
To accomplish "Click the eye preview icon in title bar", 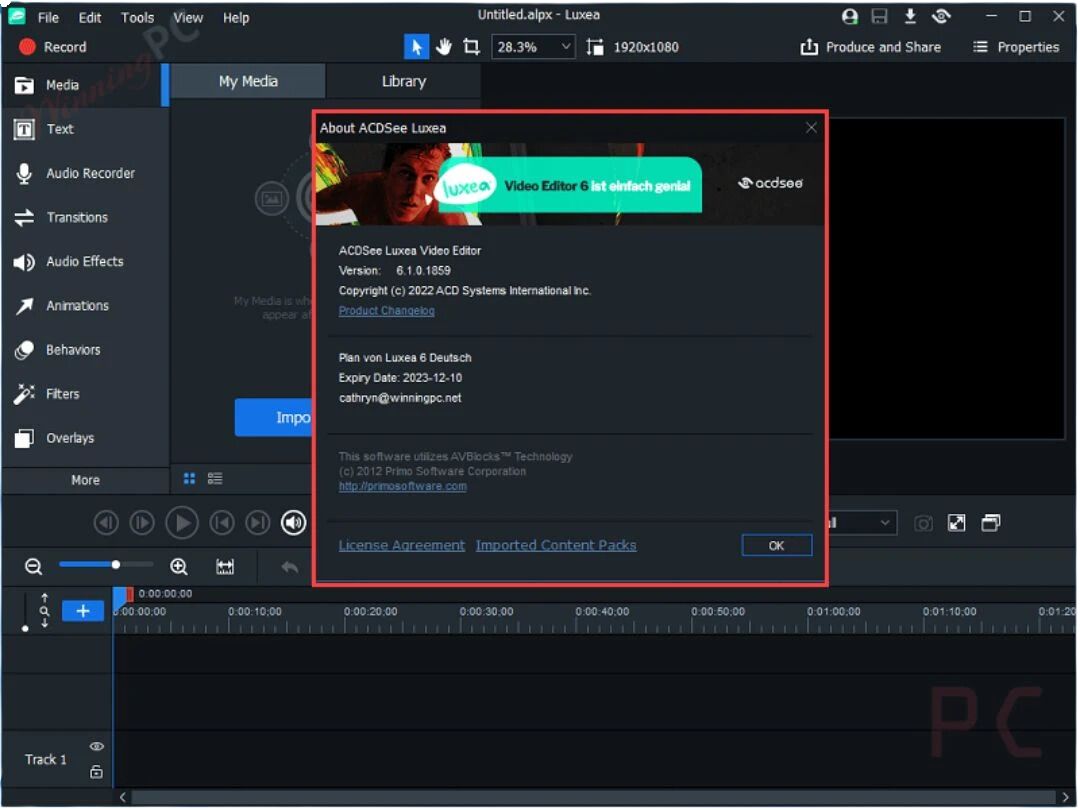I will pos(941,16).
